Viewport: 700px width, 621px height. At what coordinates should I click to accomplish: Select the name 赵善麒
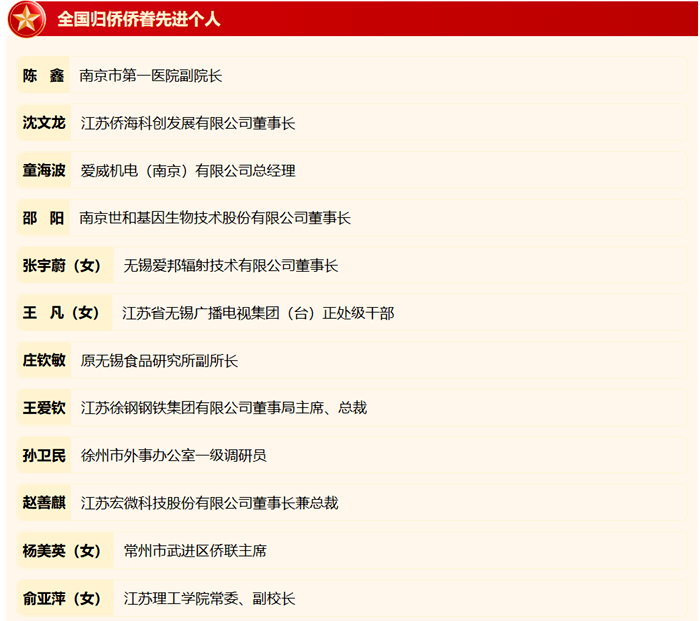click(x=43, y=502)
